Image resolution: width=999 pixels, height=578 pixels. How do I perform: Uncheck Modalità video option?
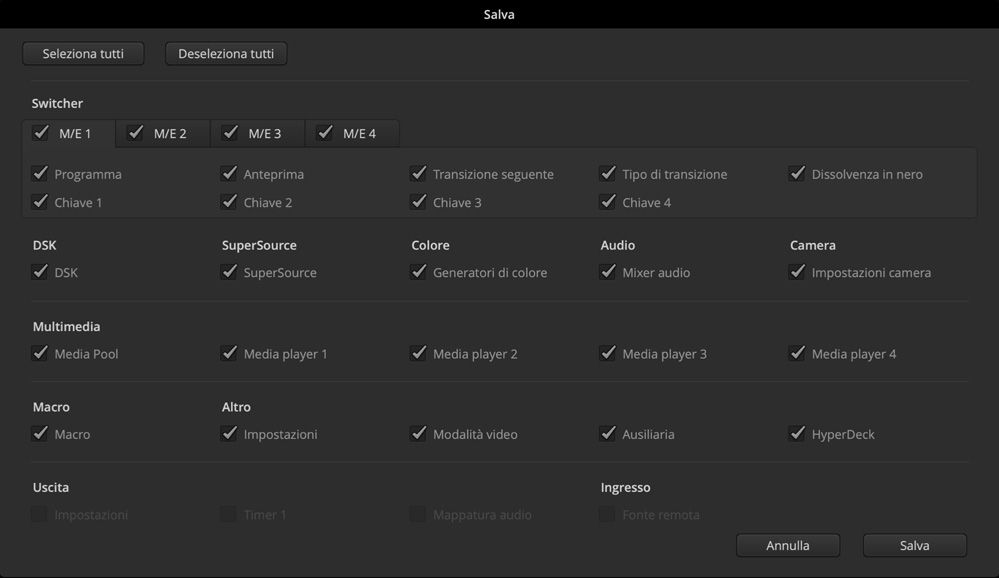pos(418,434)
